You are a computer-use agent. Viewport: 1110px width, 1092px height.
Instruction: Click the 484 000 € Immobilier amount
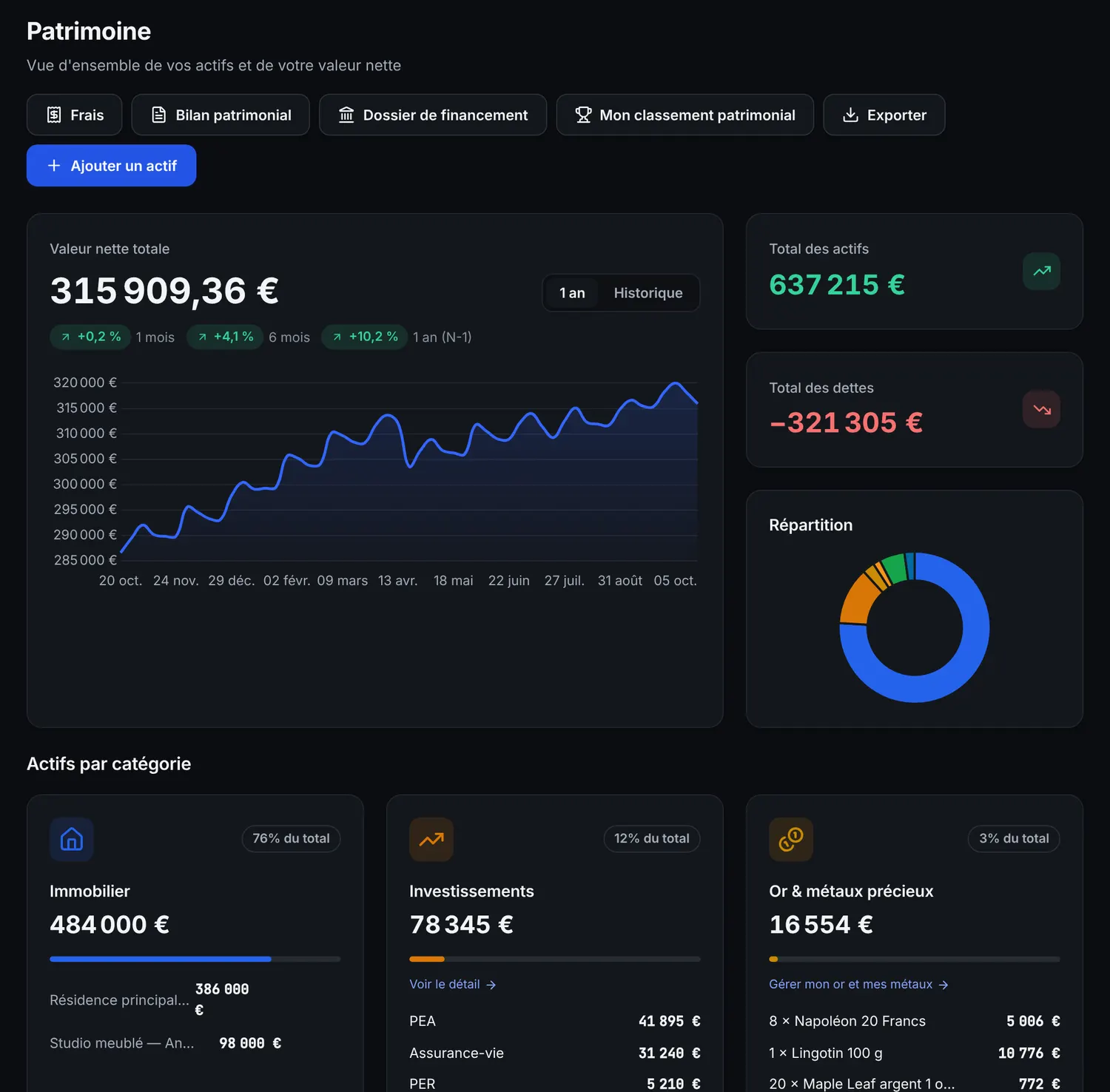coord(110,925)
